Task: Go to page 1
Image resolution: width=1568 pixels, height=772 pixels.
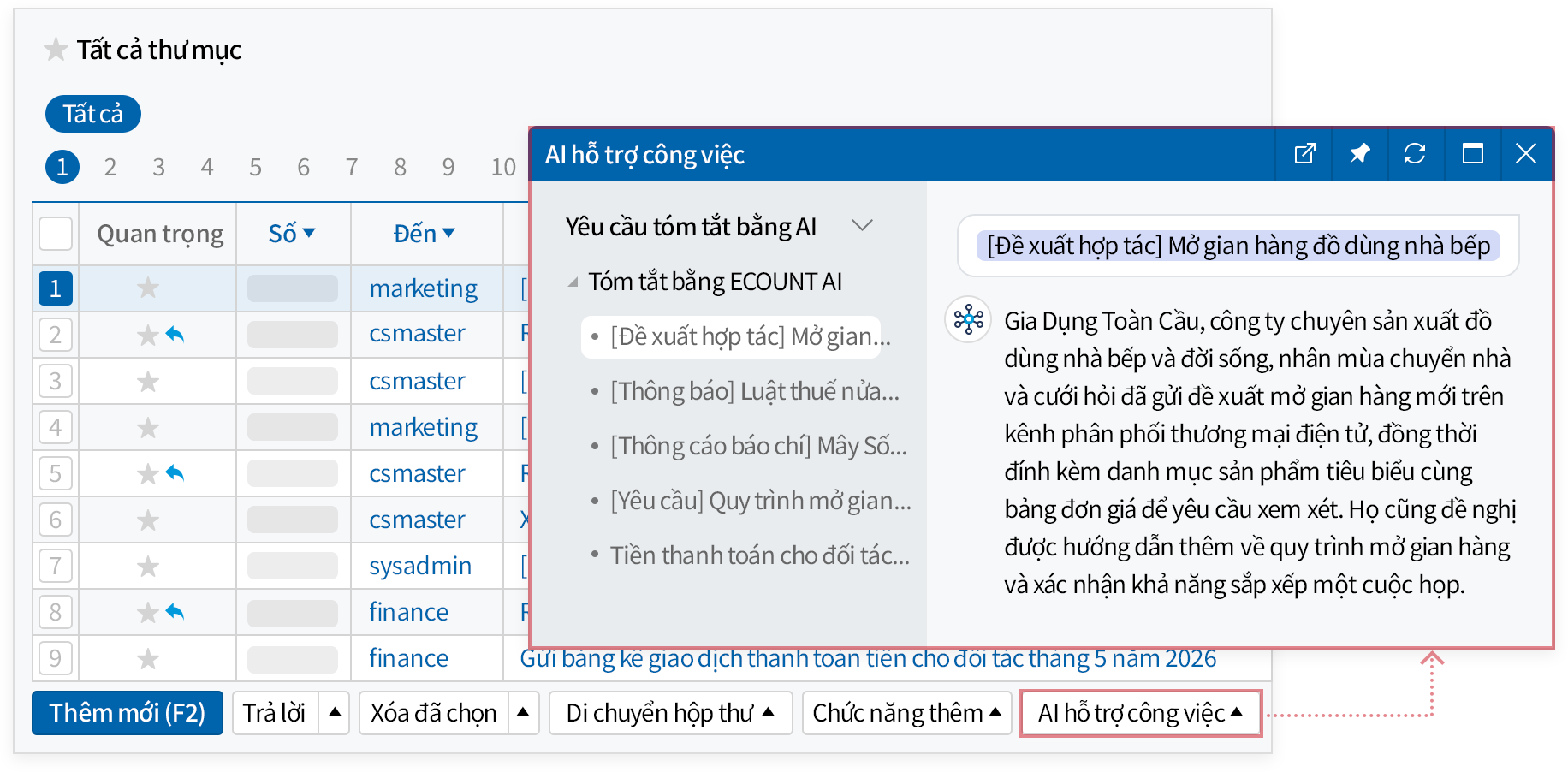Action: pos(62,167)
